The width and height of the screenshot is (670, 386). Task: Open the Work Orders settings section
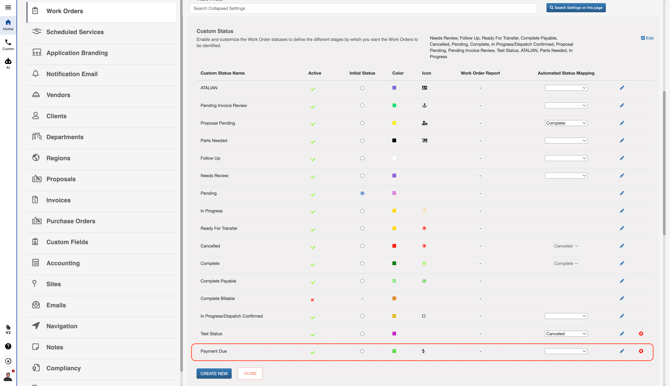[101, 11]
